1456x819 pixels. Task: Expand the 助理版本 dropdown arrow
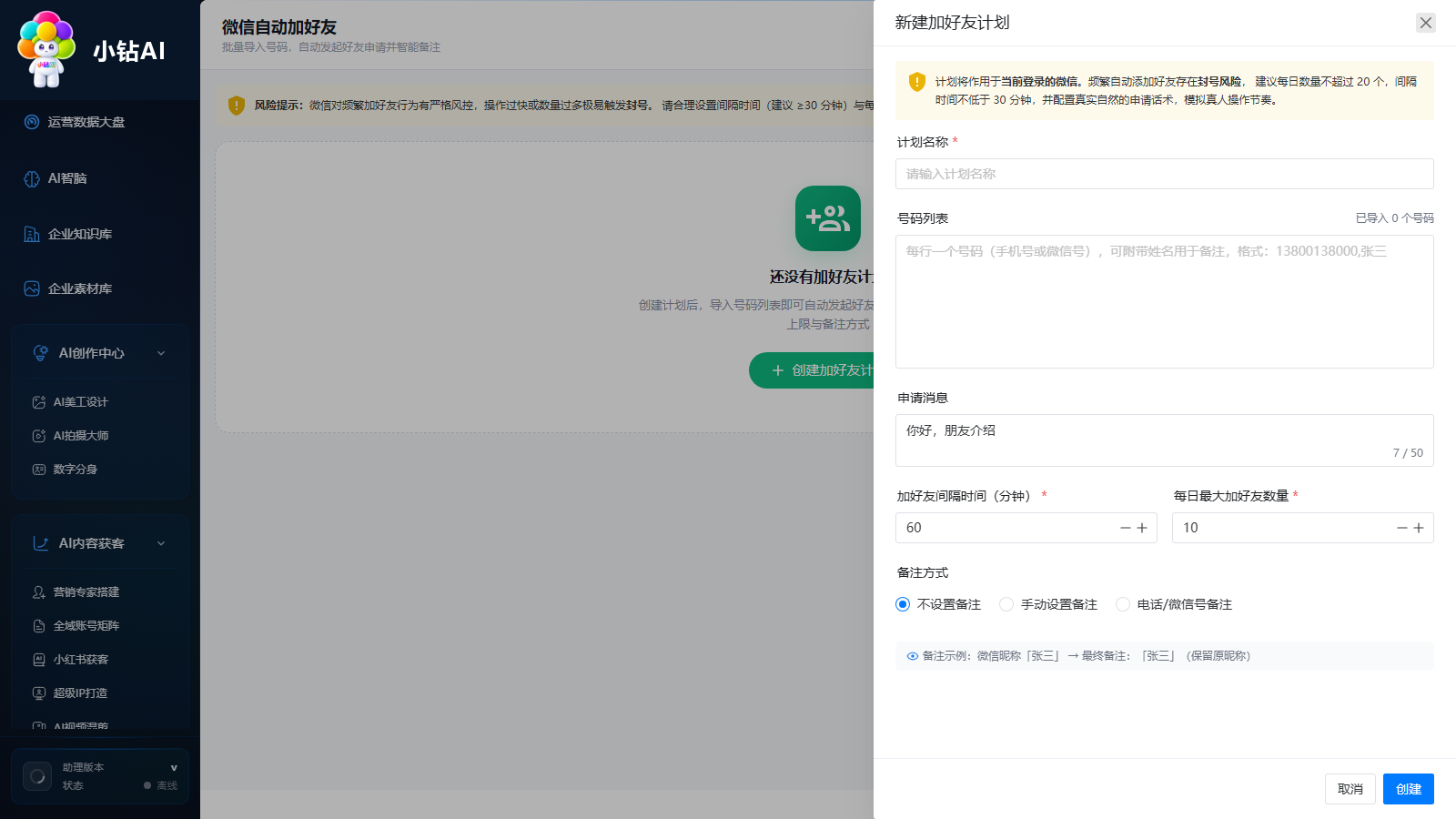pyautogui.click(x=174, y=768)
